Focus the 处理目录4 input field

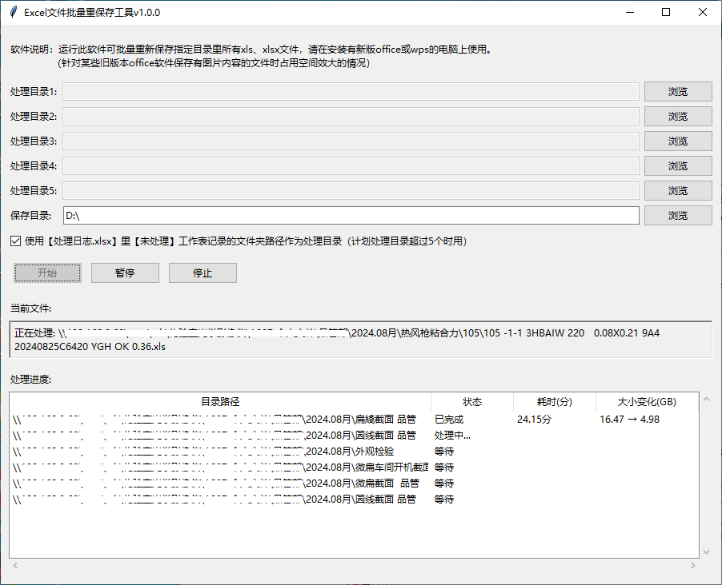pyautogui.click(x=351, y=166)
